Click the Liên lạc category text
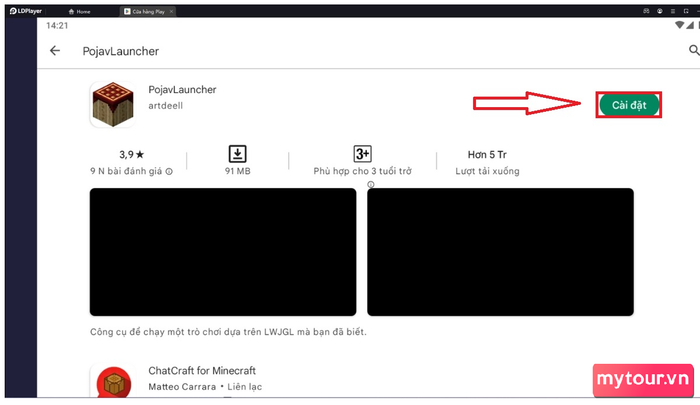The image size is (700, 405). click(245, 387)
